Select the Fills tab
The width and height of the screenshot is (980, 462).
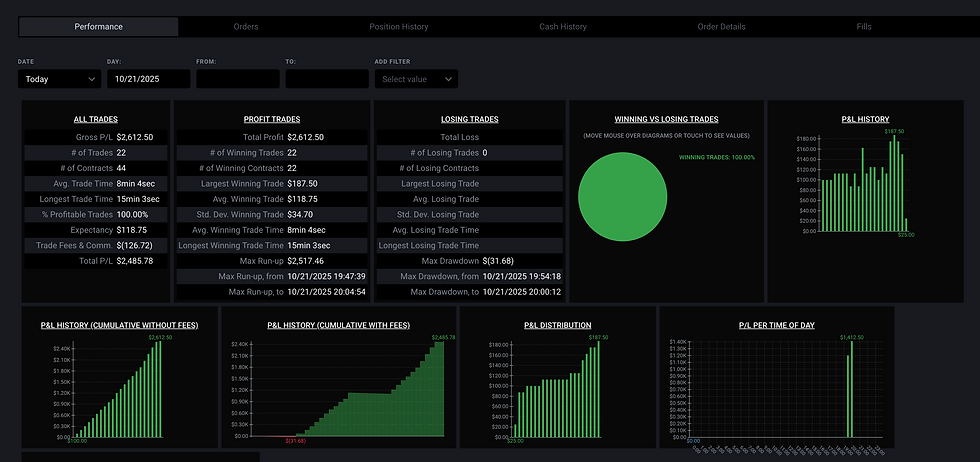tap(864, 27)
